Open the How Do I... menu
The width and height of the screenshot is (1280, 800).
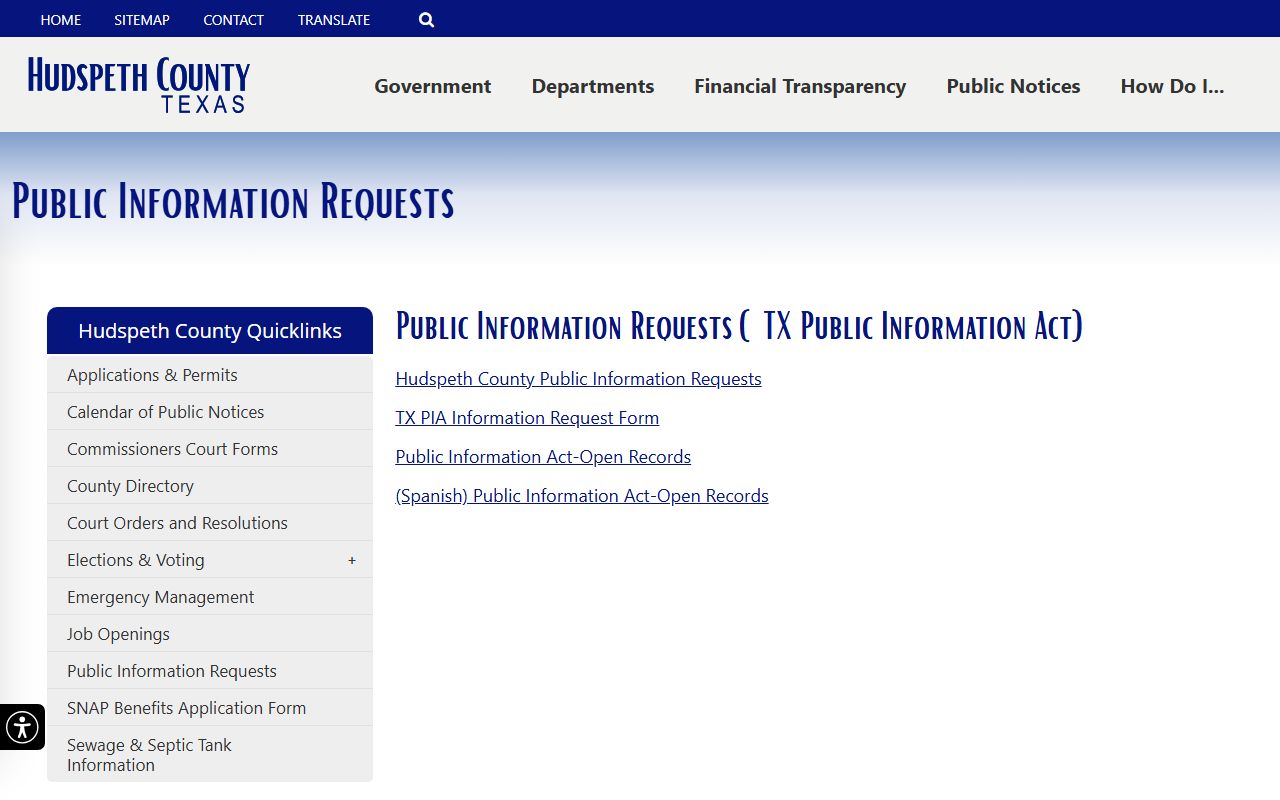coord(1172,86)
